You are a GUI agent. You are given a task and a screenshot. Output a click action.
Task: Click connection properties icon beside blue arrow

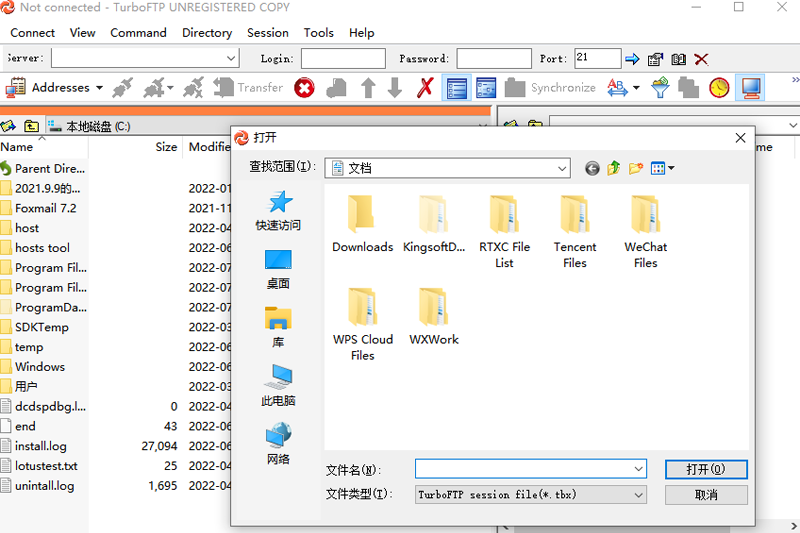pyautogui.click(x=655, y=59)
